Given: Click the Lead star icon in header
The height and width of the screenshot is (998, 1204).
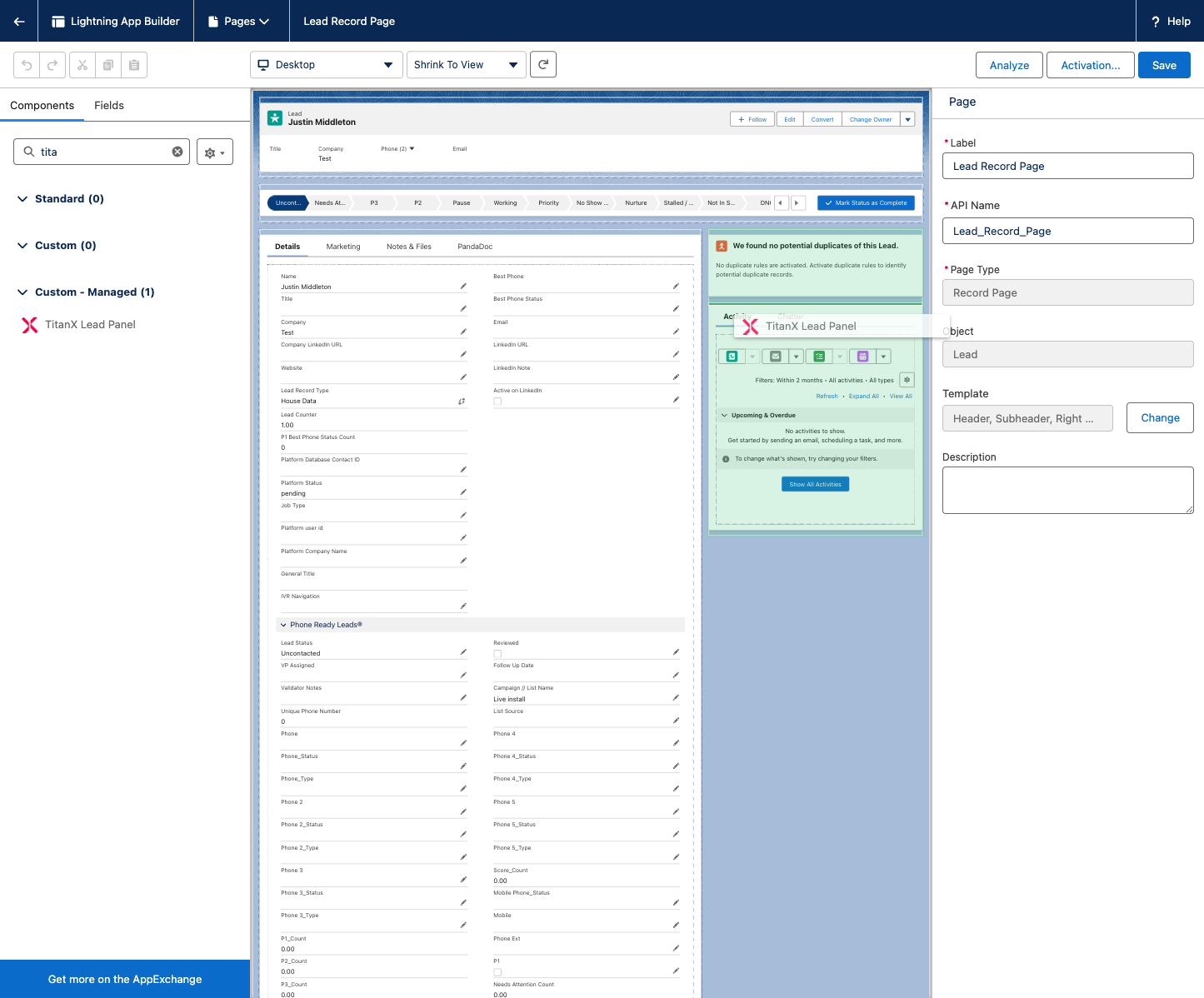Looking at the screenshot, I should click(x=275, y=118).
